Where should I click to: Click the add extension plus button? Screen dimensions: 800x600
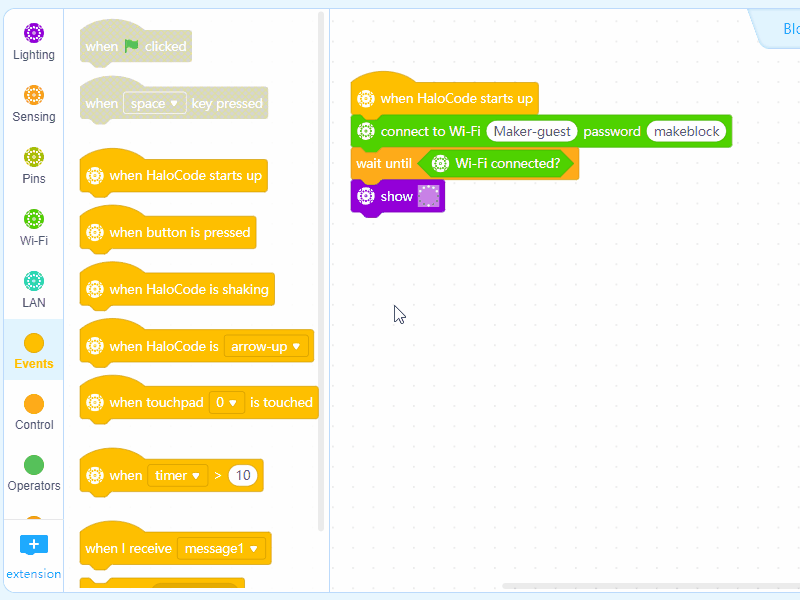[34, 545]
